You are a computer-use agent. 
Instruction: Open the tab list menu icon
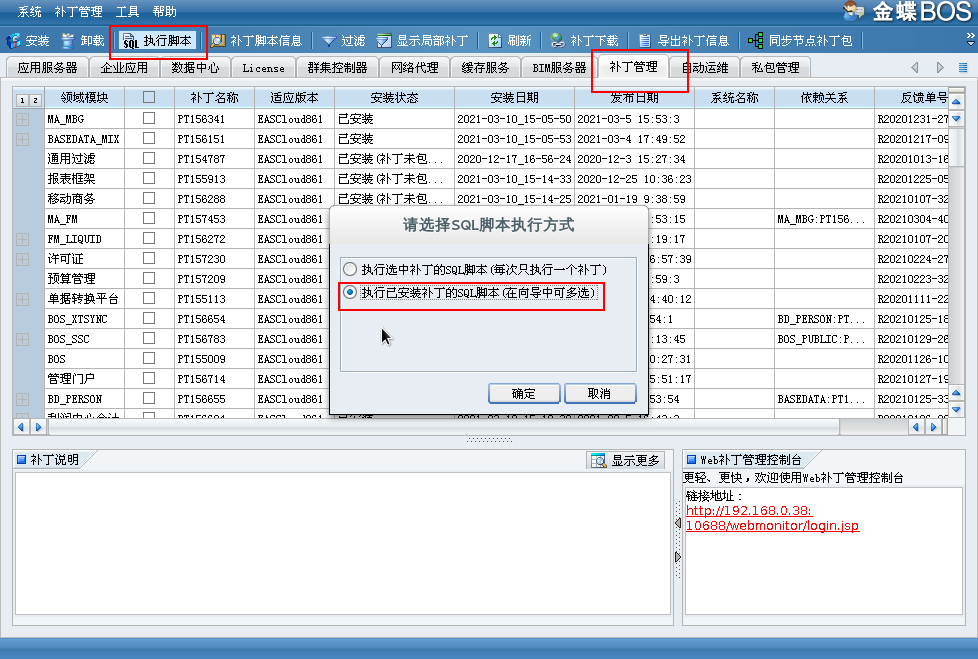tap(963, 67)
